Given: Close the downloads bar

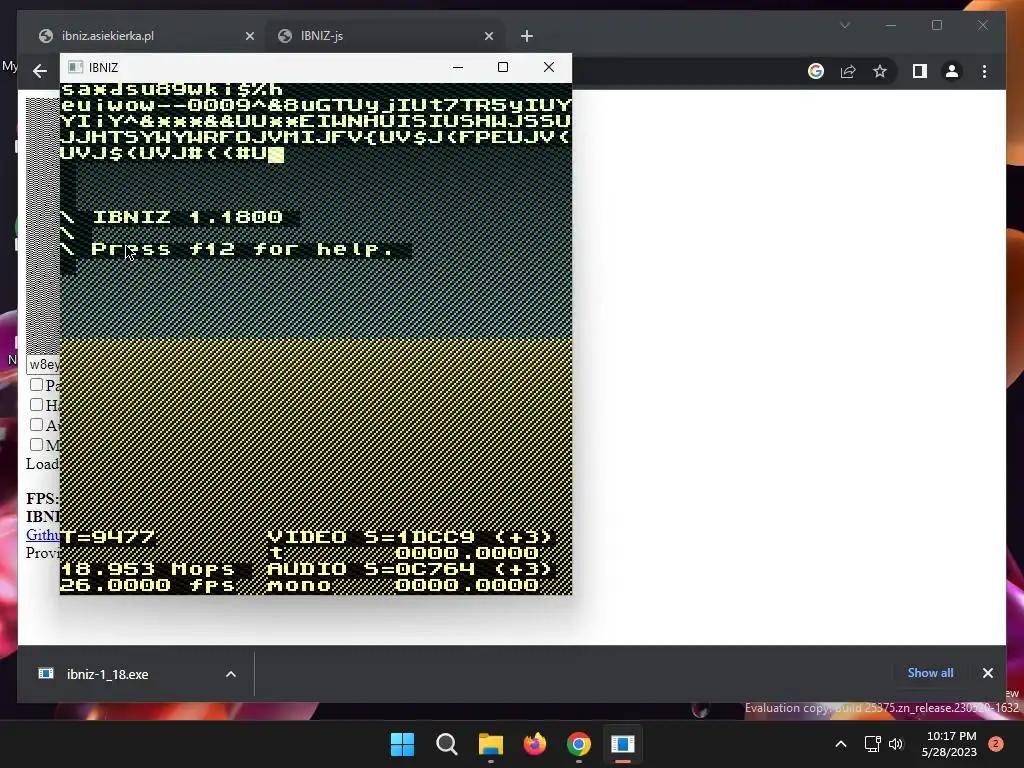Looking at the screenshot, I should point(987,673).
